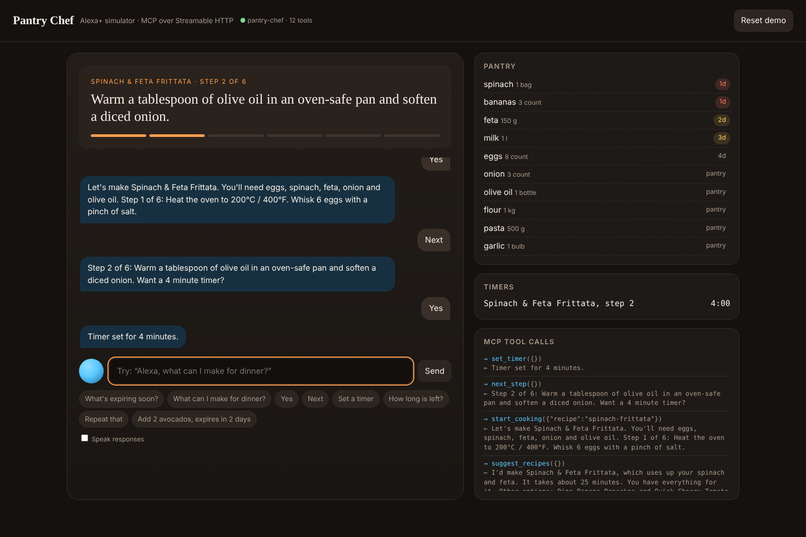This screenshot has width=806, height=537.
Task: Click the first recipe progress bar segment
Action: pos(118,136)
